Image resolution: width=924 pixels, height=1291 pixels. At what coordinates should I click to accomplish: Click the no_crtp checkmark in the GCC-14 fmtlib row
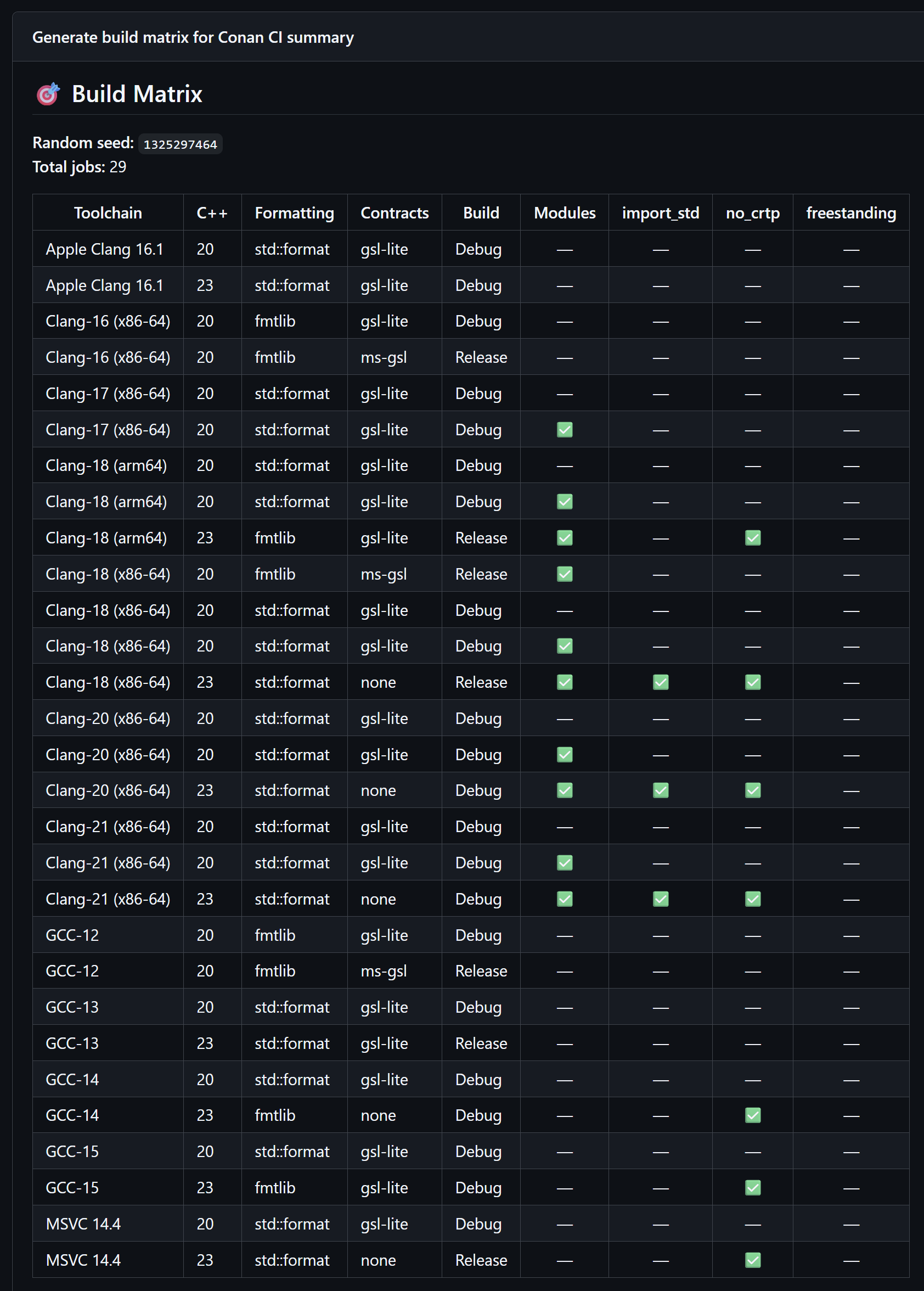click(753, 1115)
